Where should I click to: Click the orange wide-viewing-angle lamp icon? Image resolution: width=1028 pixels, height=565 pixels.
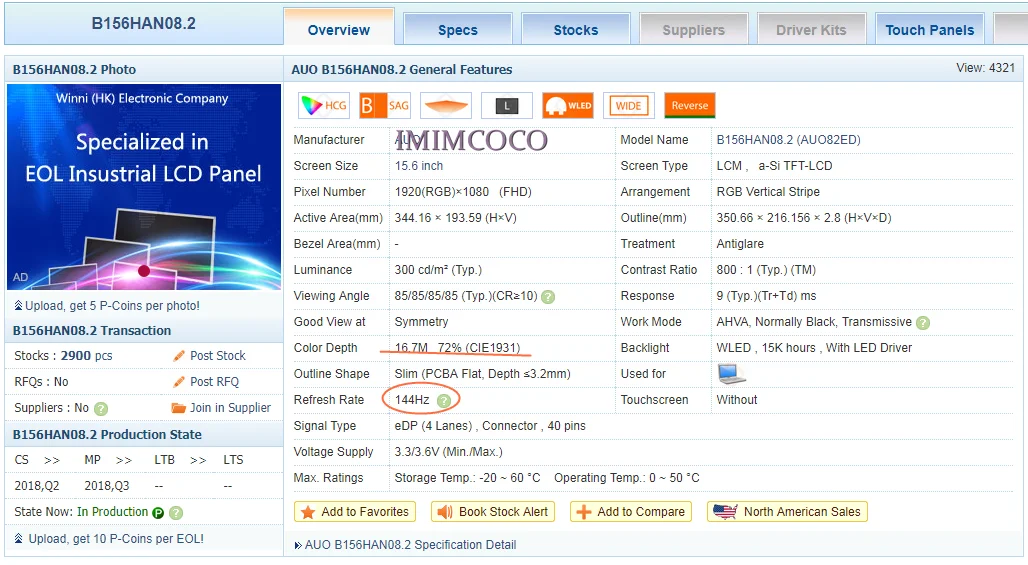tap(446, 106)
